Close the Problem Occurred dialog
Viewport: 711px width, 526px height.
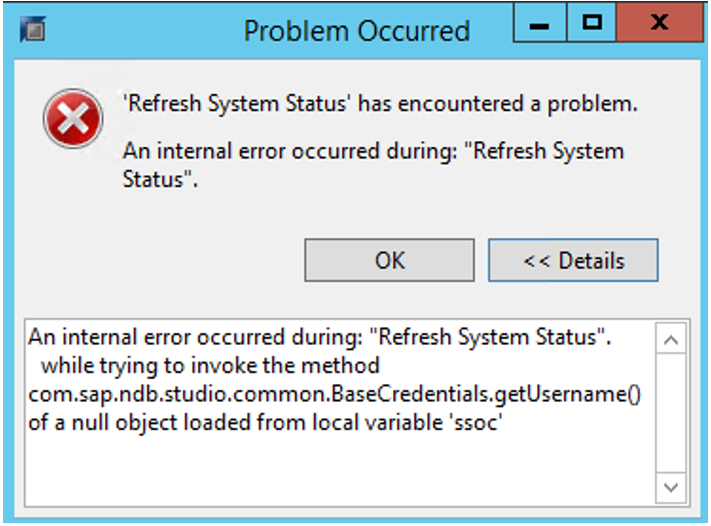pos(660,23)
